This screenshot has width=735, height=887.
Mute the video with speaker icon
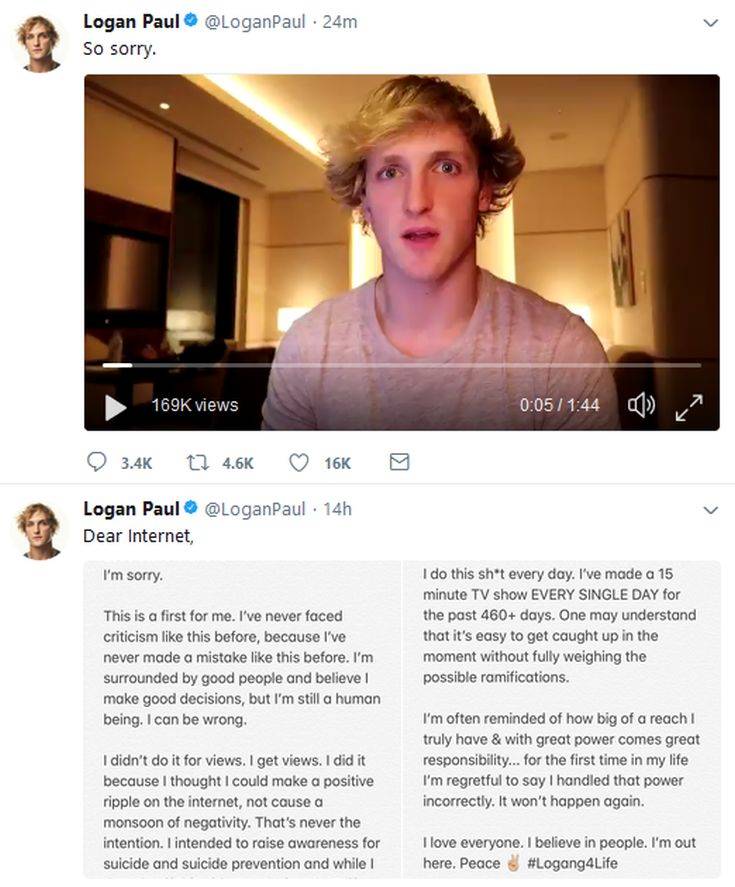click(x=641, y=406)
